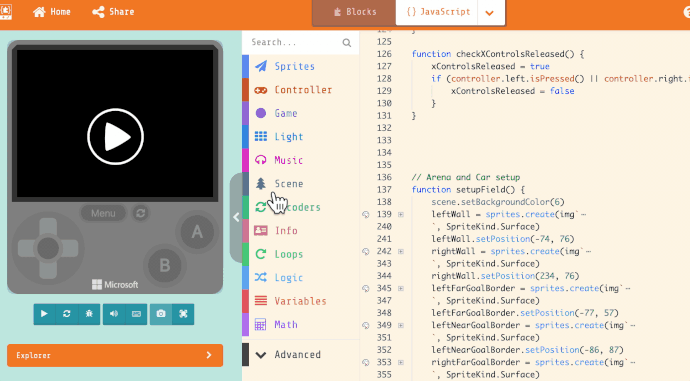Expand the Explorer panel

pos(115,355)
